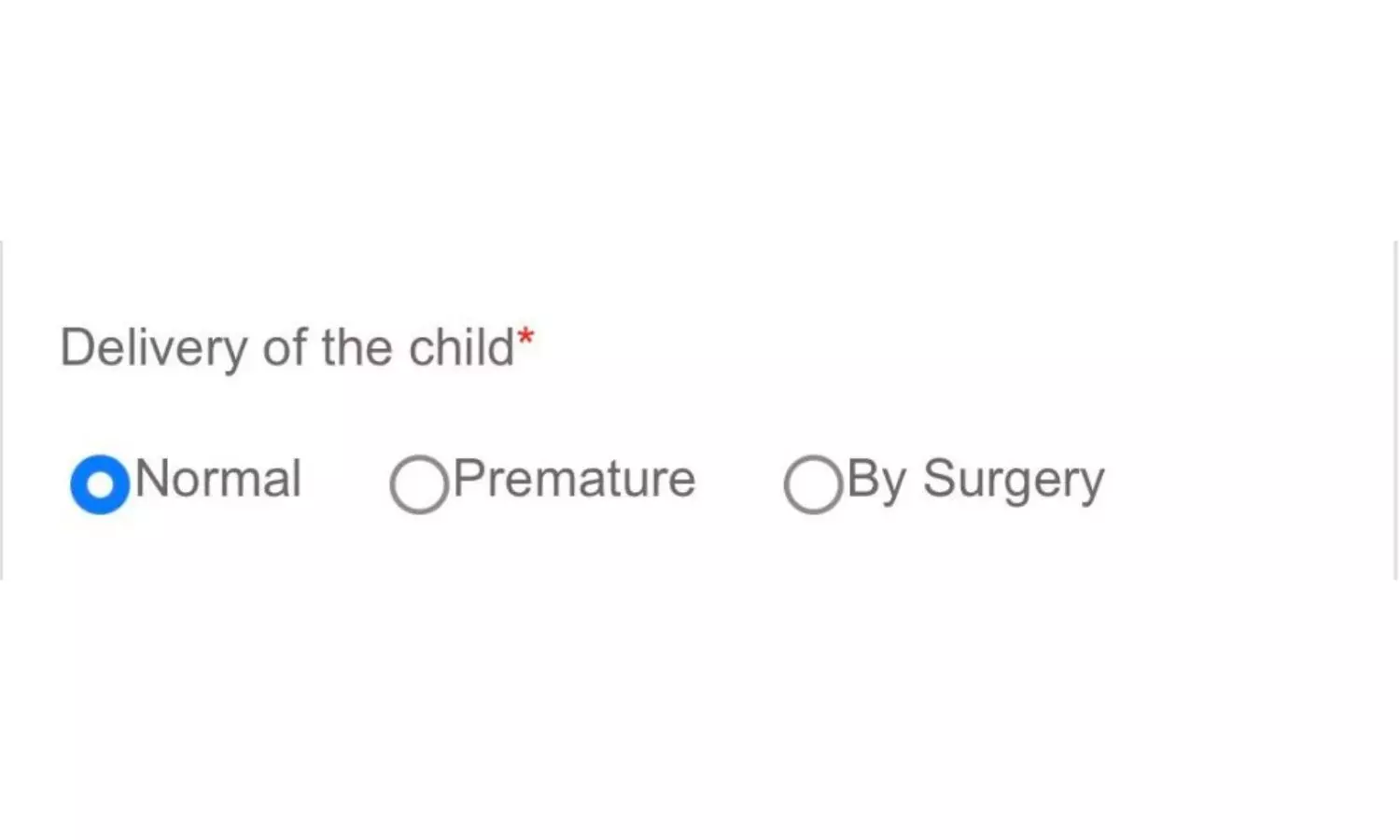1400x840 pixels.
Task: Click an unselected radio circle next to Premature
Action: (418, 483)
